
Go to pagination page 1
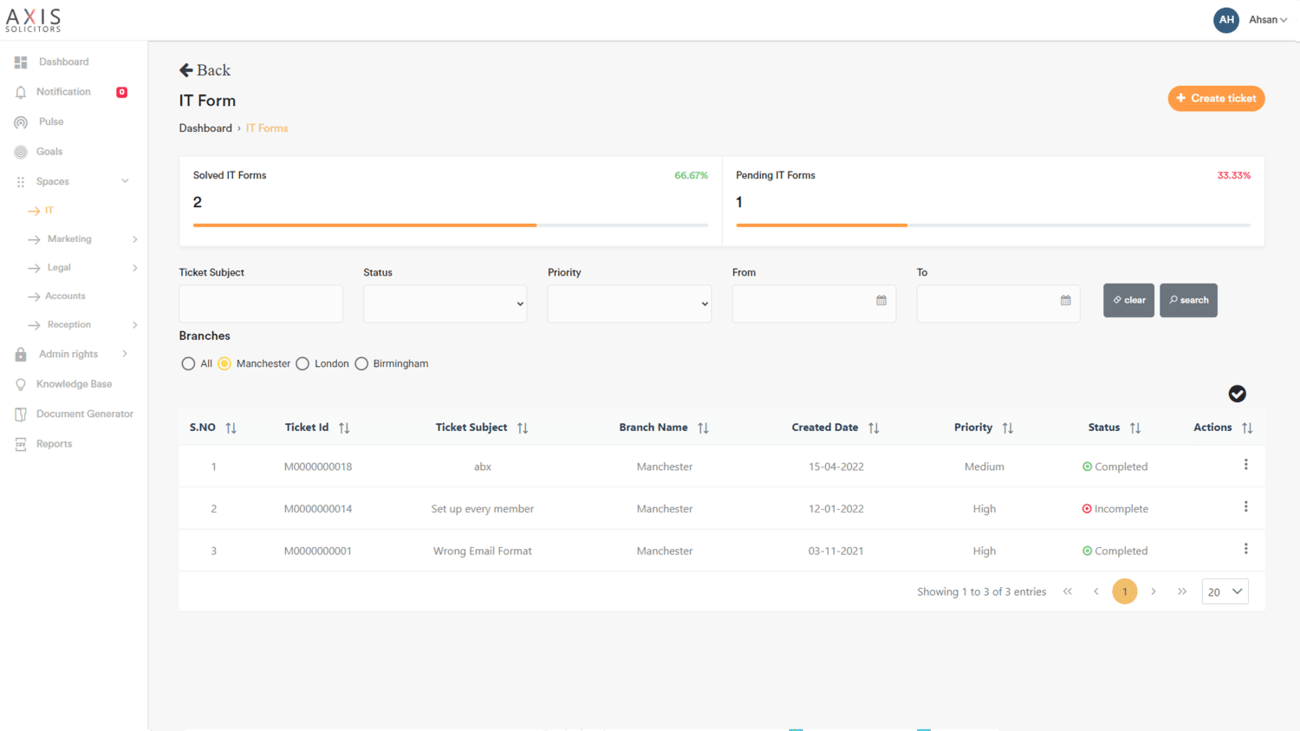tap(1124, 592)
